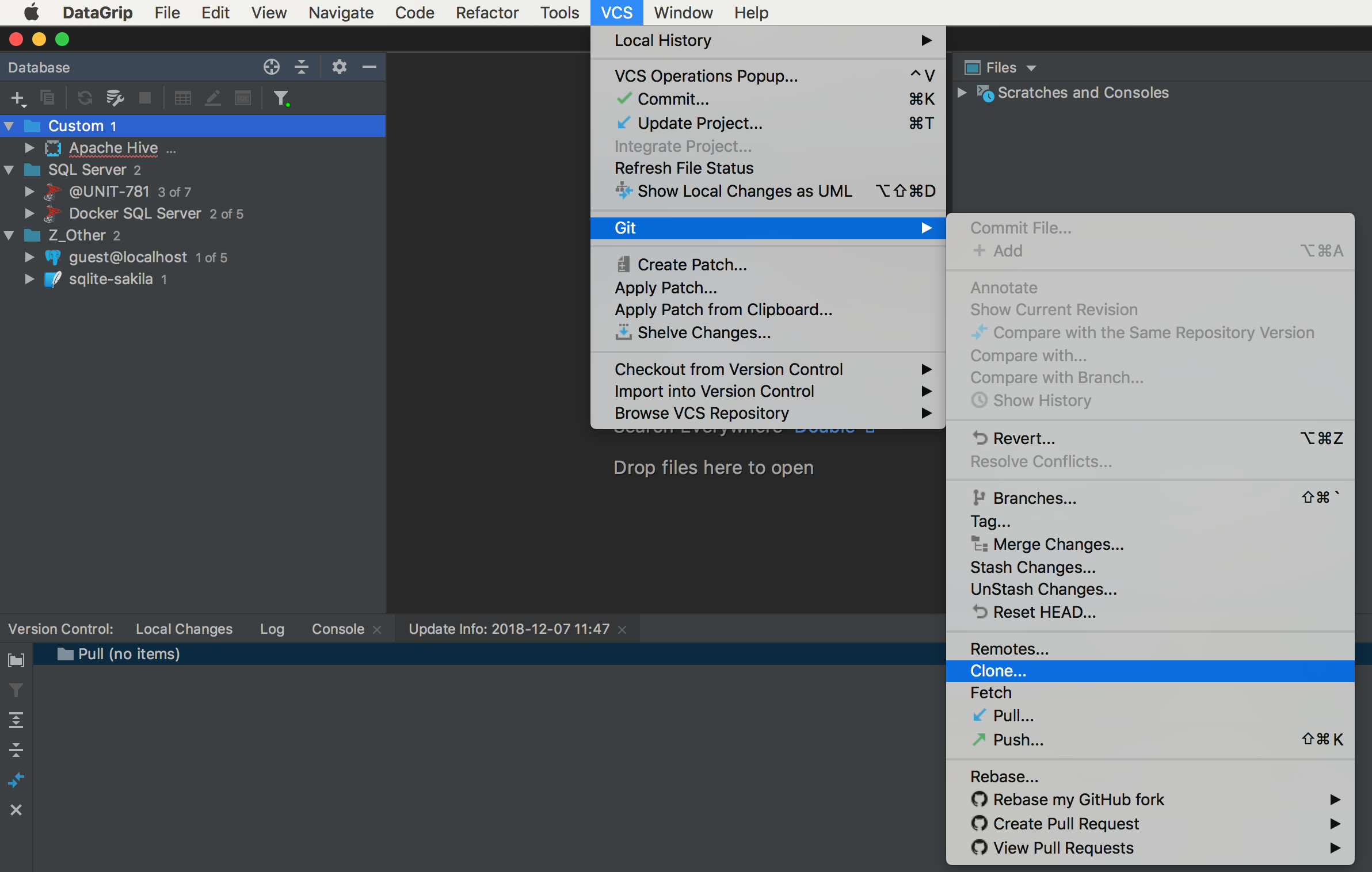Image resolution: width=1372 pixels, height=872 pixels.
Task: Expand the Docker SQL Server node
Action: (x=29, y=213)
